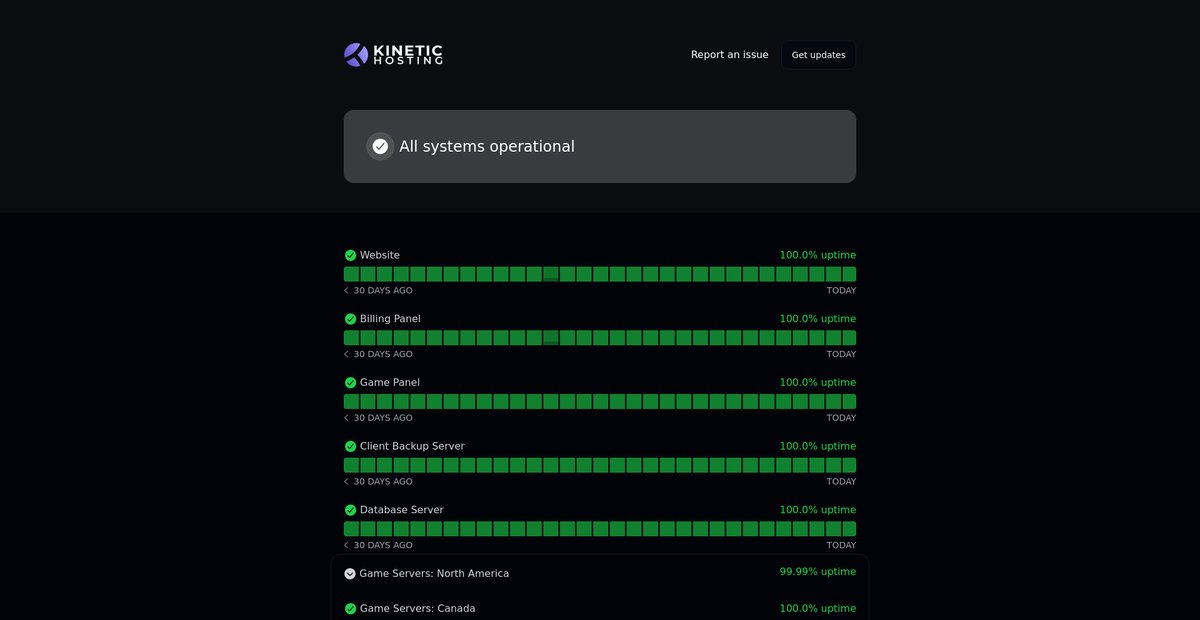Click the darker-shaded day block in Billing Panel's bar
1200x620 pixels.
click(550, 338)
